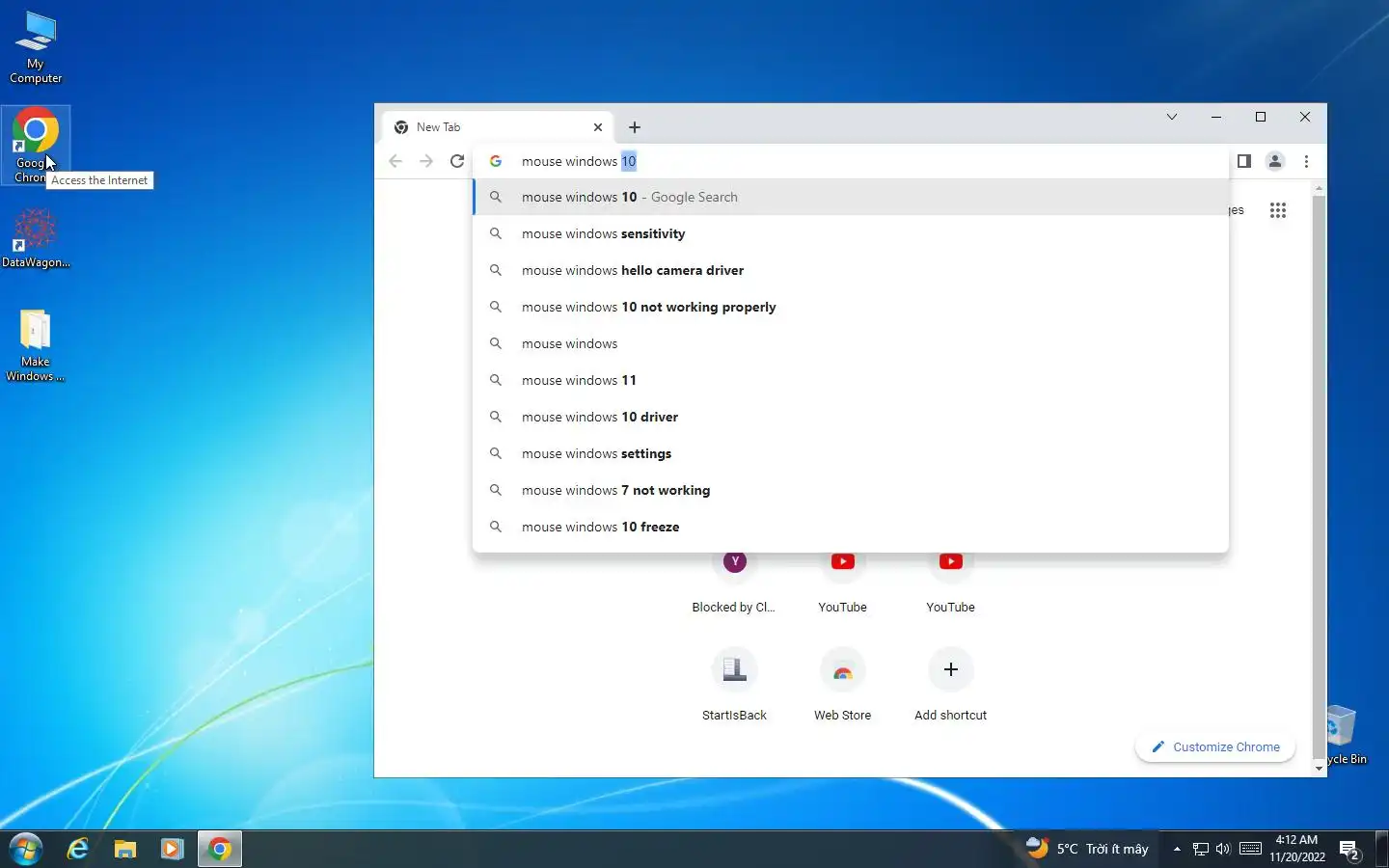Choose suggestion mouse windows settings
Screen dimensions: 1389x868
851,453
